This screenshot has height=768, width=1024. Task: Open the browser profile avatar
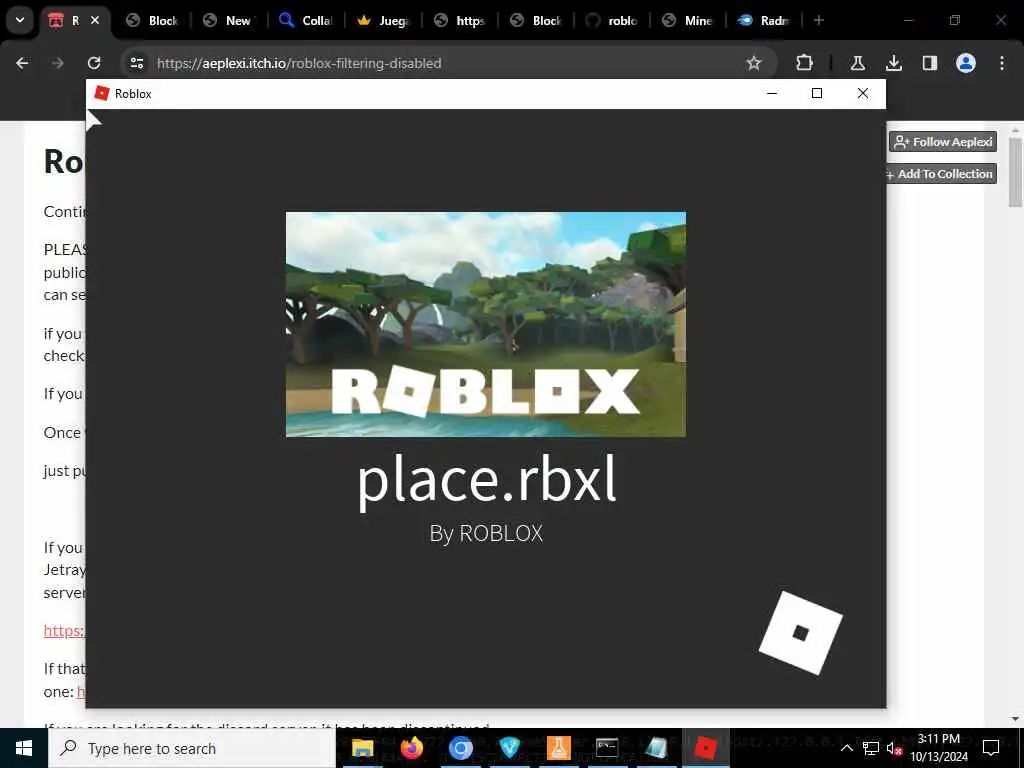coord(965,63)
